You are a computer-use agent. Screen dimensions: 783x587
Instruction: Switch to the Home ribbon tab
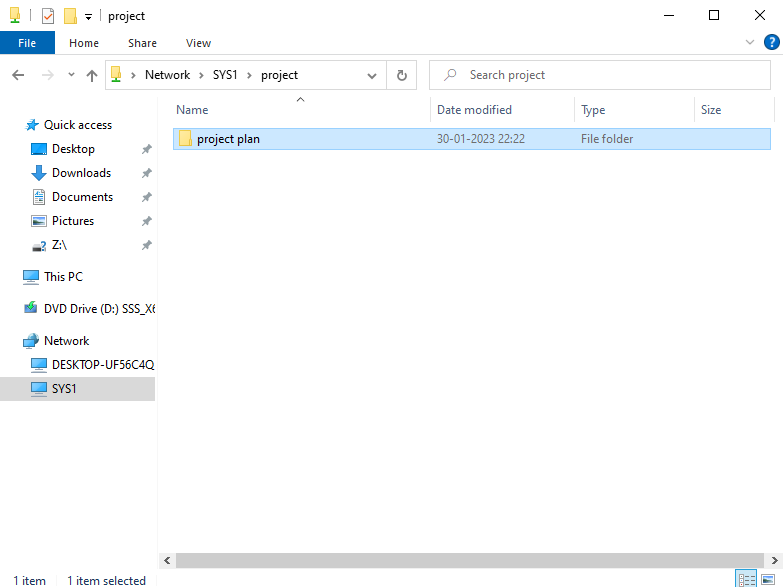(x=84, y=43)
